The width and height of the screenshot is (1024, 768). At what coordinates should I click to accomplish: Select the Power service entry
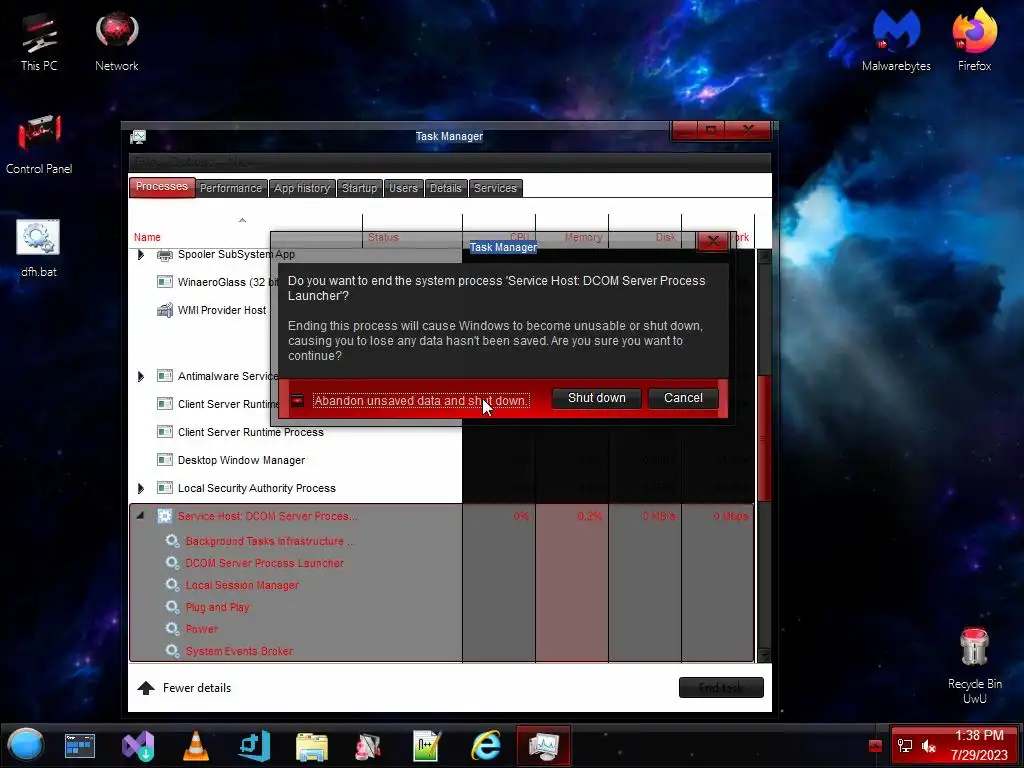202,629
